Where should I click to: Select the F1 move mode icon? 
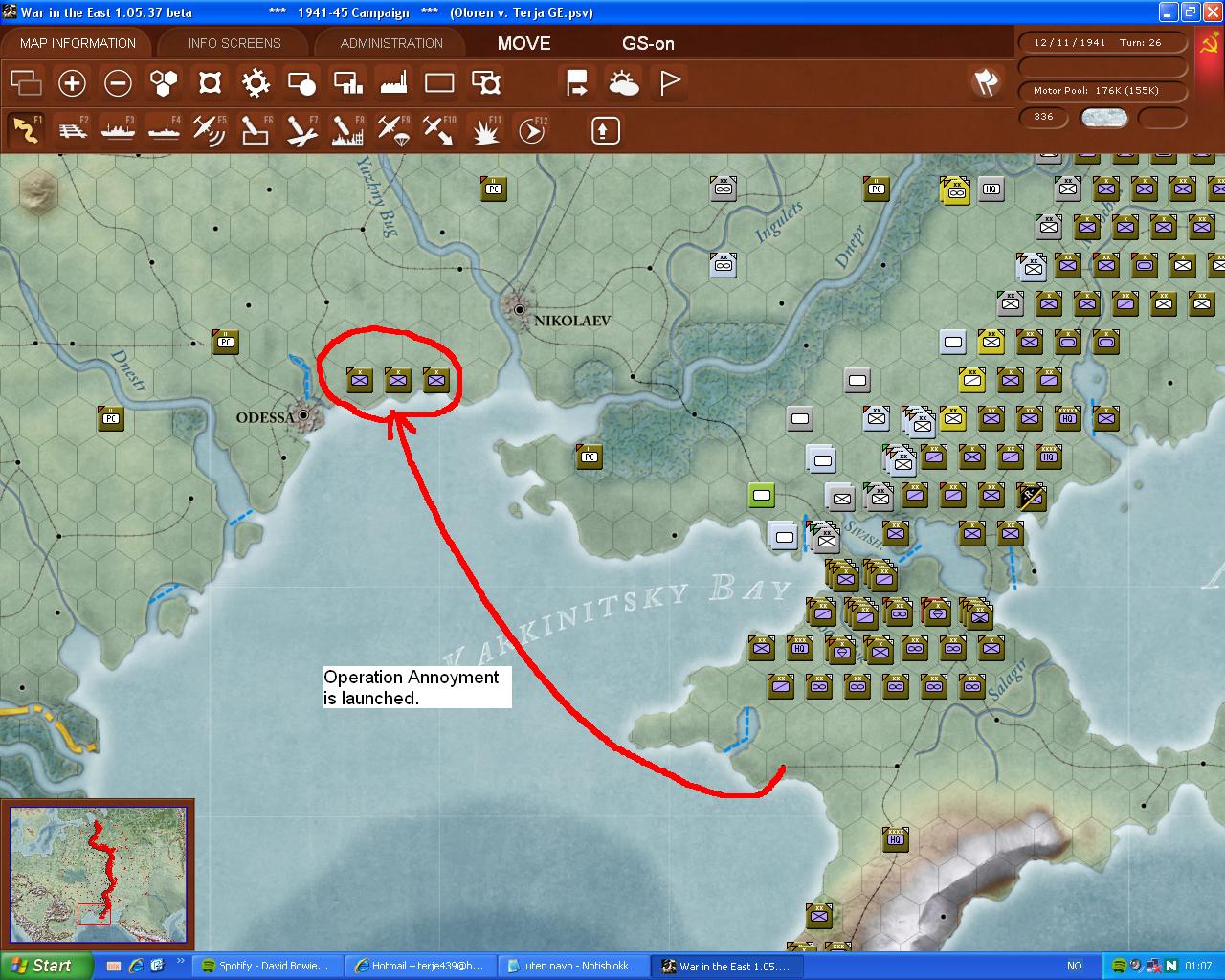pyautogui.click(x=26, y=130)
